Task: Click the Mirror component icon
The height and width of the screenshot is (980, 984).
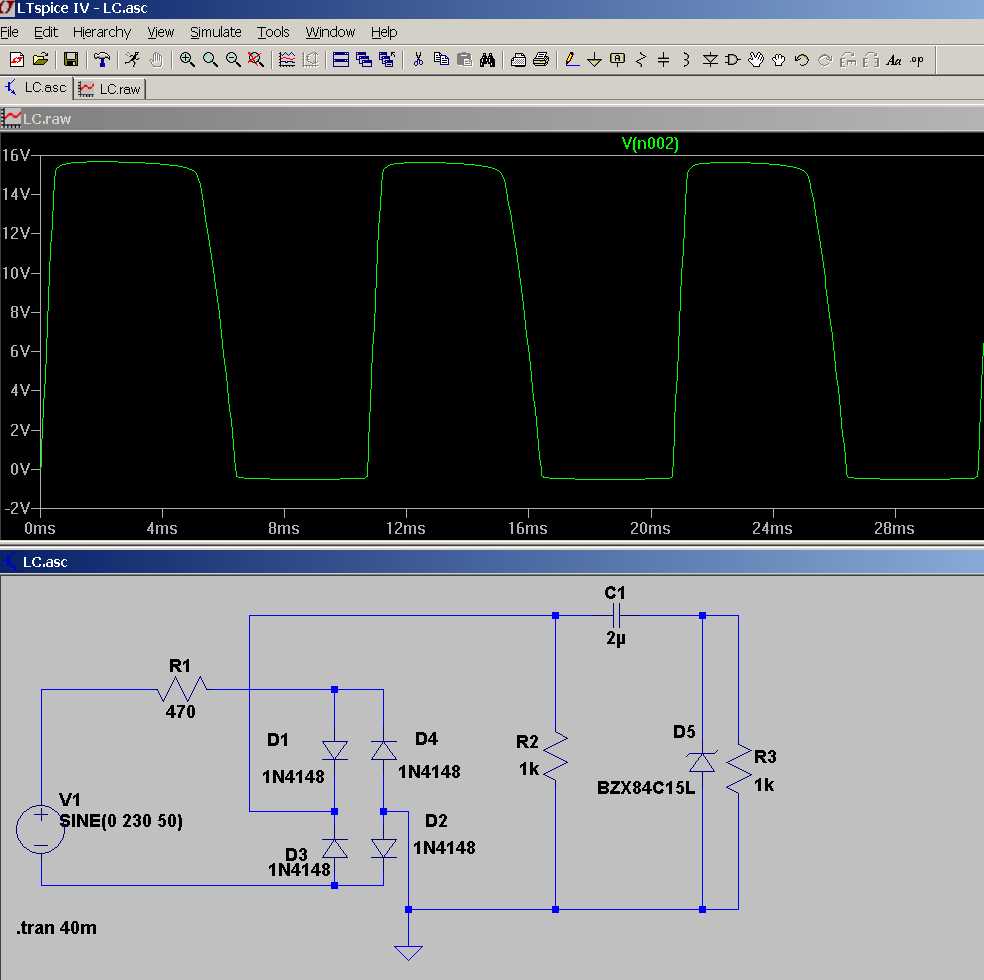Action: pyautogui.click(x=870, y=60)
